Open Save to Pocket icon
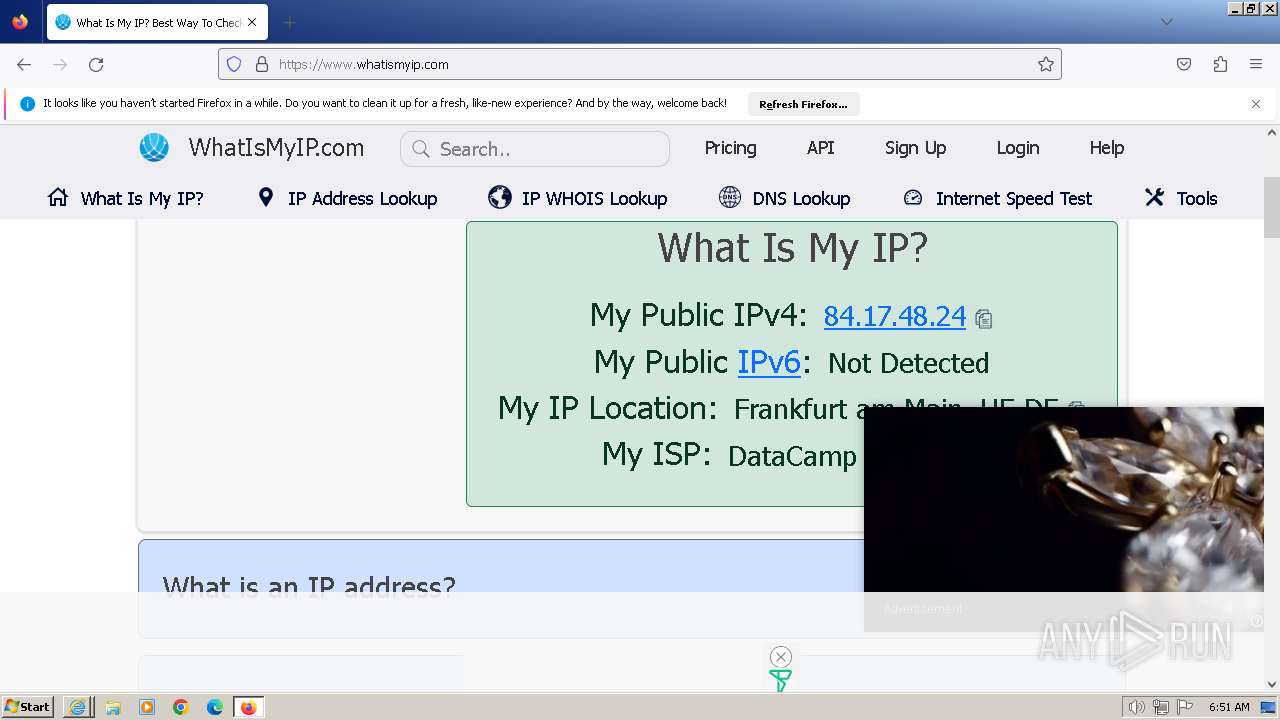The image size is (1280, 720). click(x=1184, y=64)
